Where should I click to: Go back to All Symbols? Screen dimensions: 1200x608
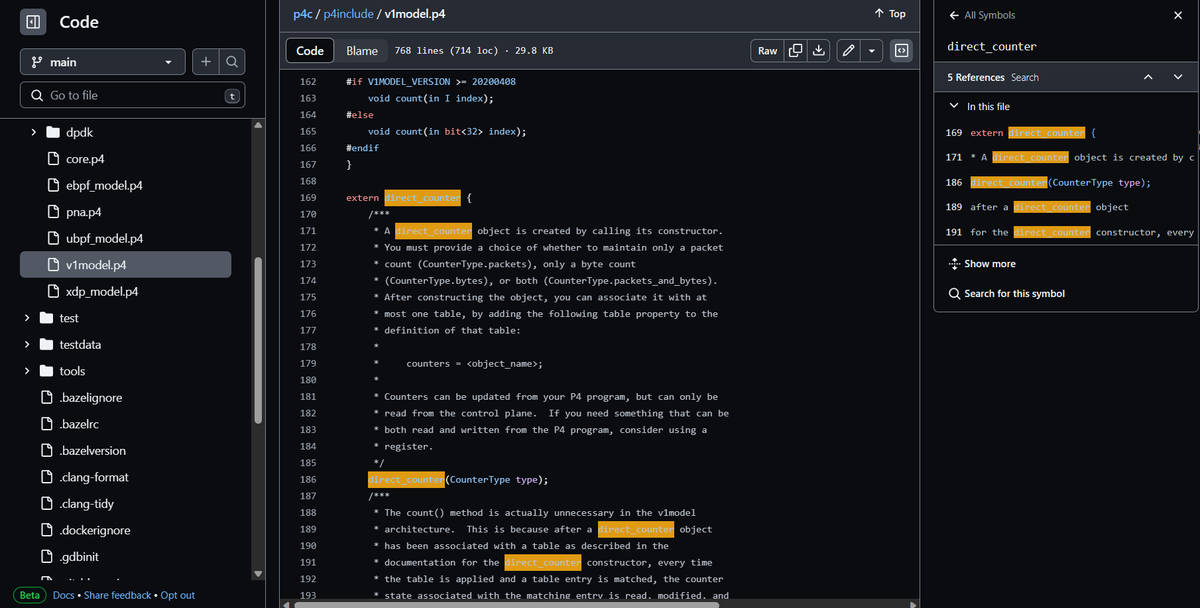(x=982, y=15)
